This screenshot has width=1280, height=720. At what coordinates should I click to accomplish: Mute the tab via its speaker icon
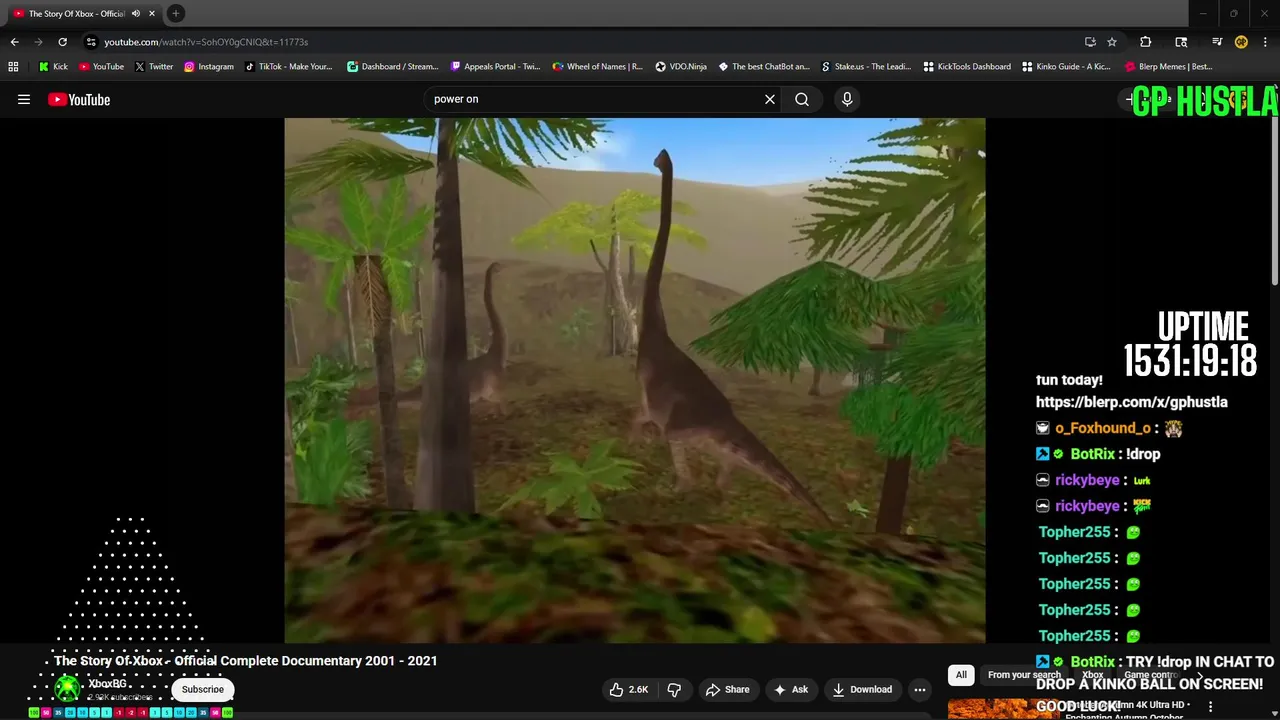[x=135, y=14]
